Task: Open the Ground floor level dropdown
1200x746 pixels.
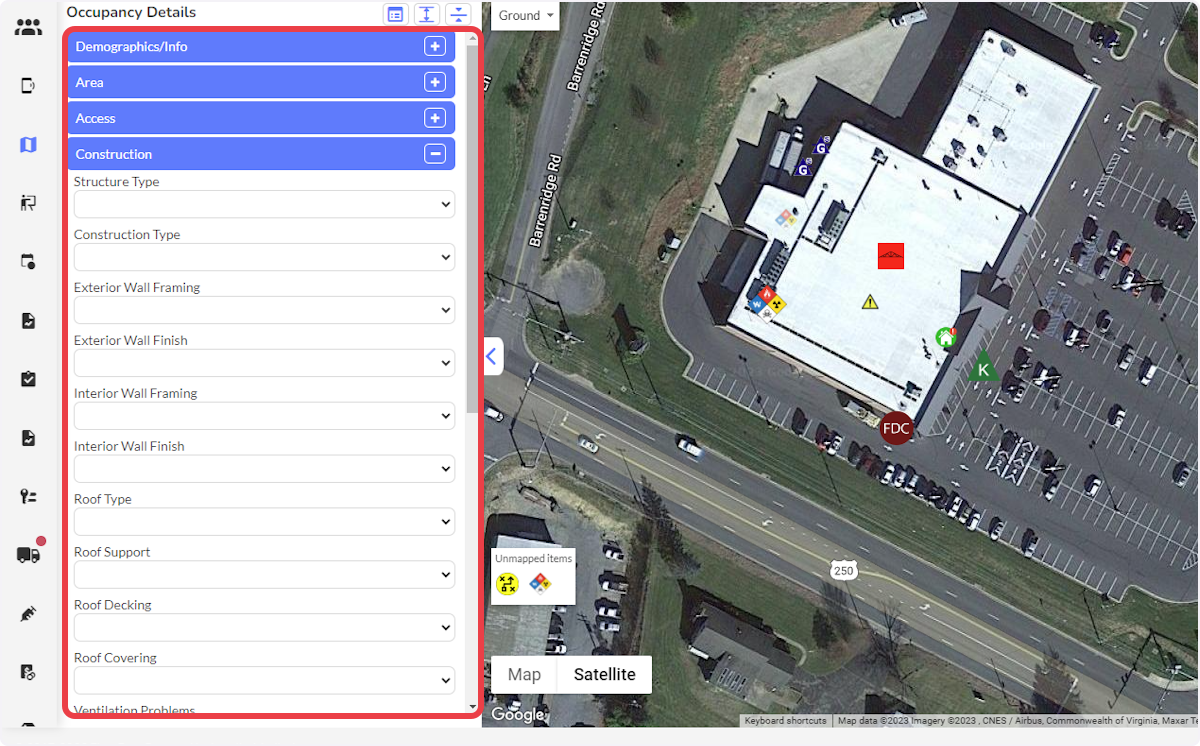Action: pyautogui.click(x=525, y=15)
